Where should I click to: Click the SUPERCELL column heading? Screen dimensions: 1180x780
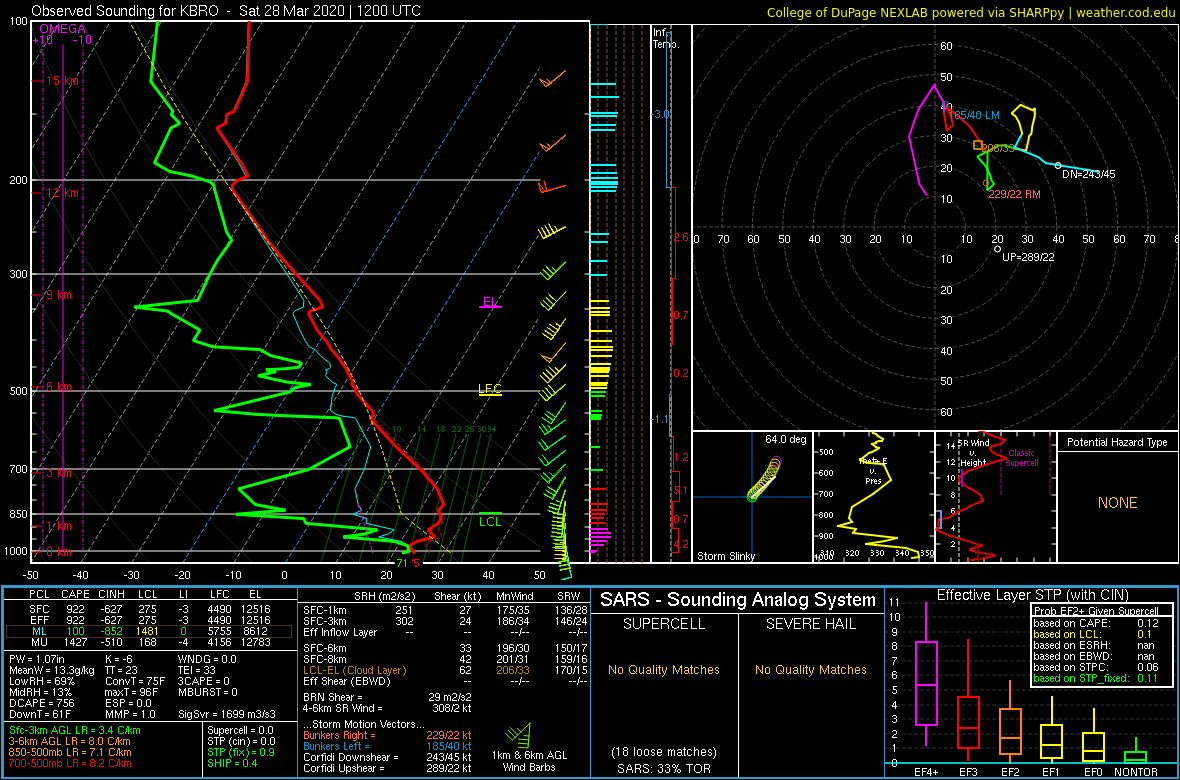pos(665,623)
